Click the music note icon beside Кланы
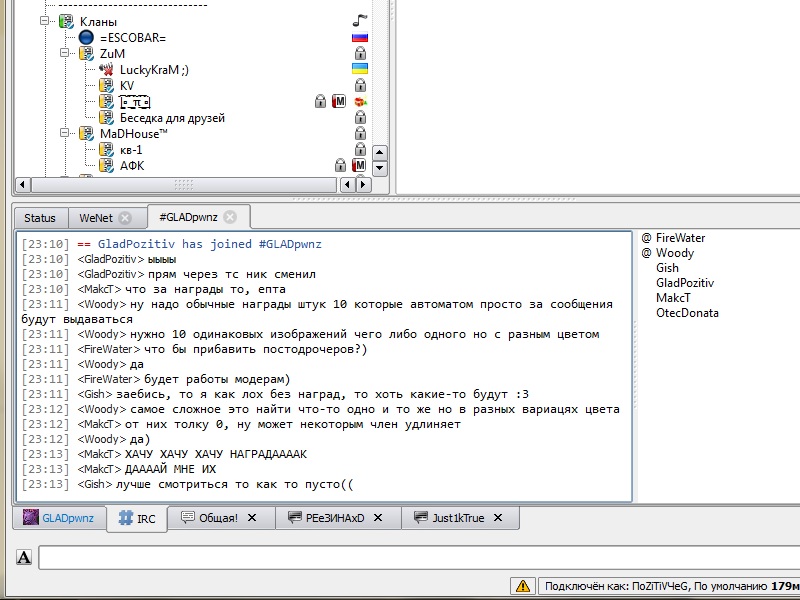 360,21
